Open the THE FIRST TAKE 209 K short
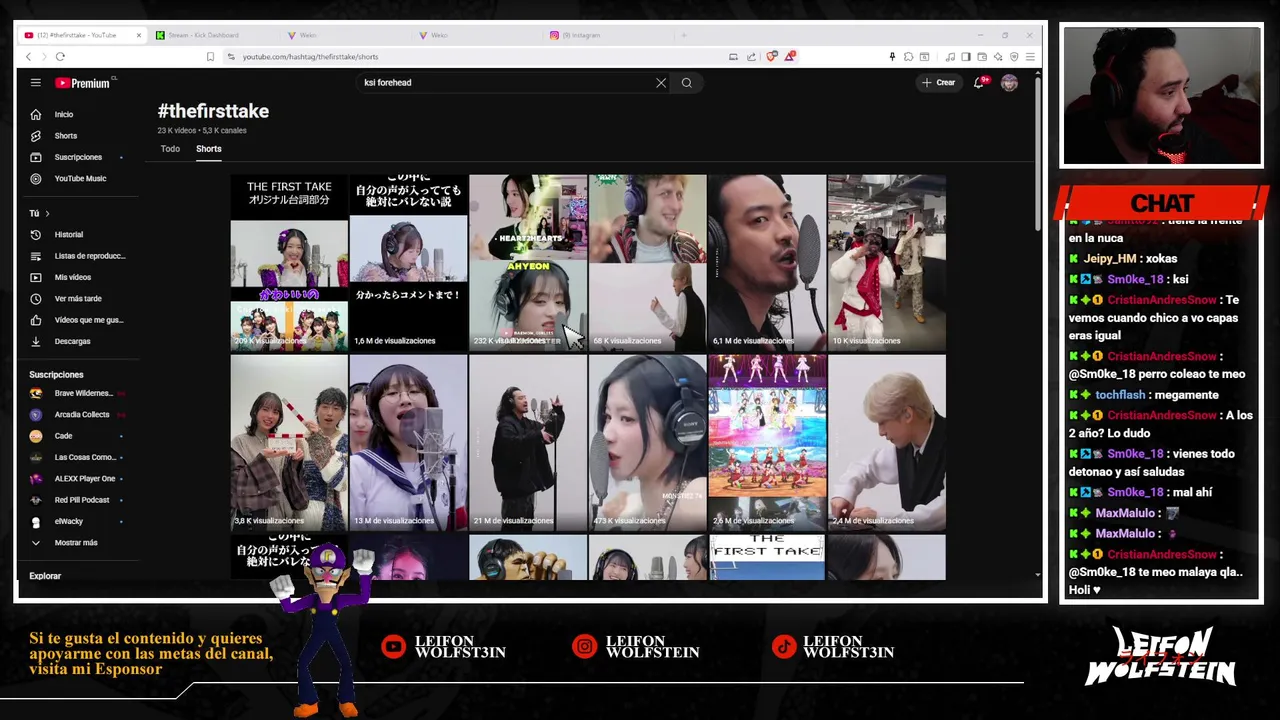Image resolution: width=1280 pixels, height=720 pixels. (289, 263)
